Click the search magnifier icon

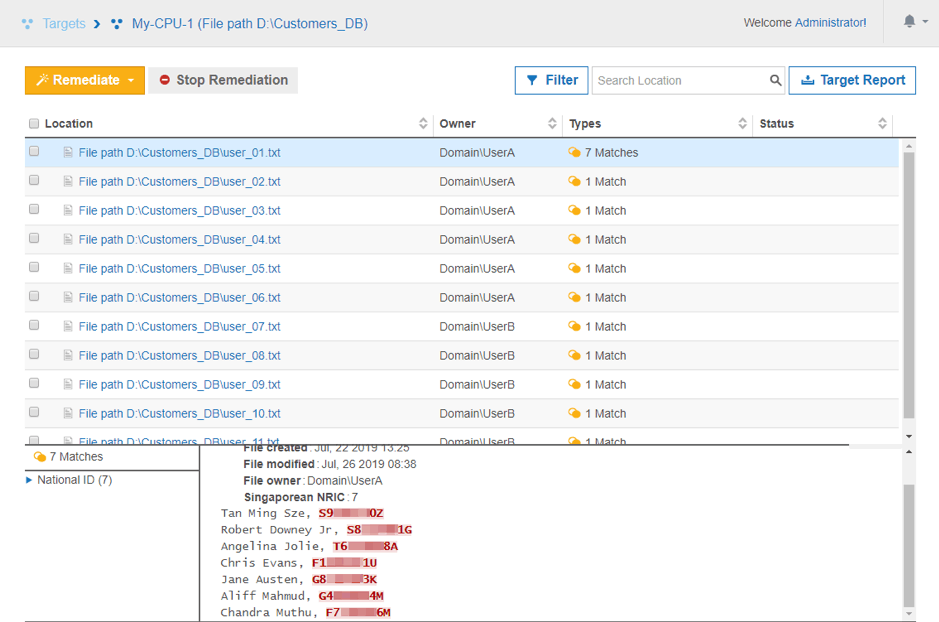[x=775, y=81]
